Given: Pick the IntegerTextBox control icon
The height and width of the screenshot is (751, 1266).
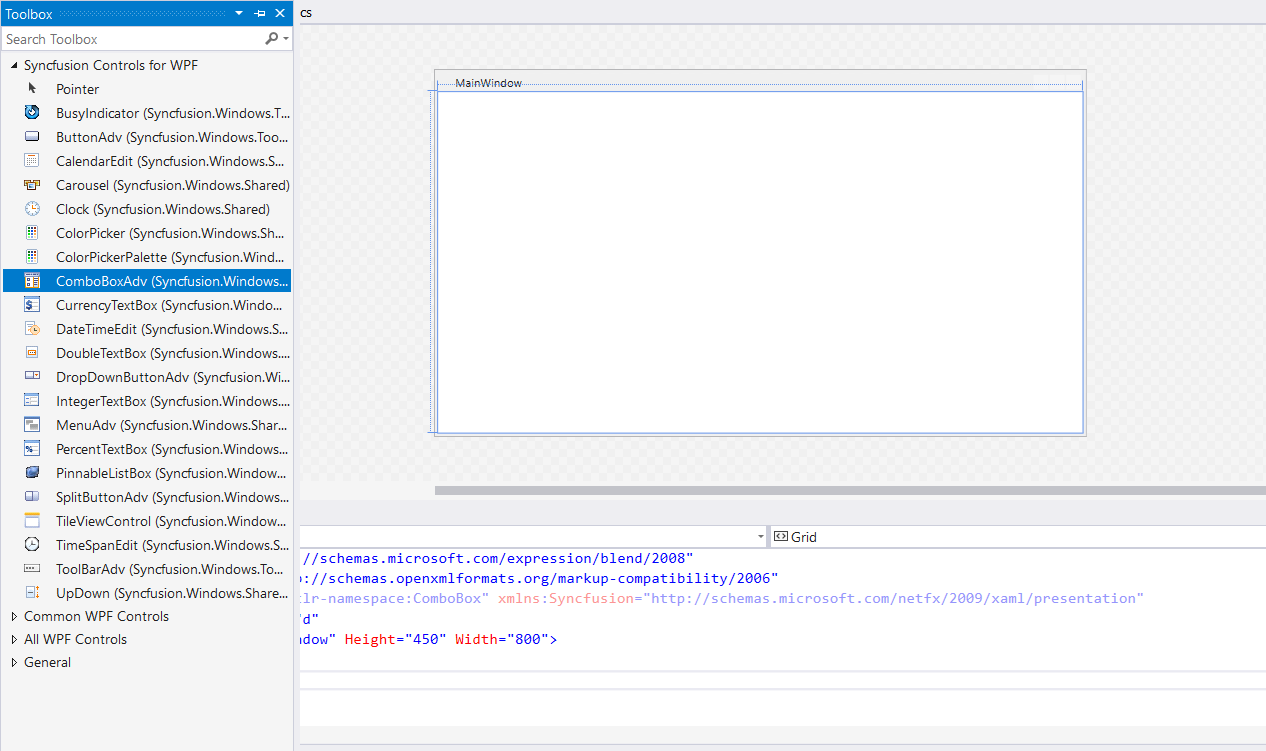Looking at the screenshot, I should (32, 401).
